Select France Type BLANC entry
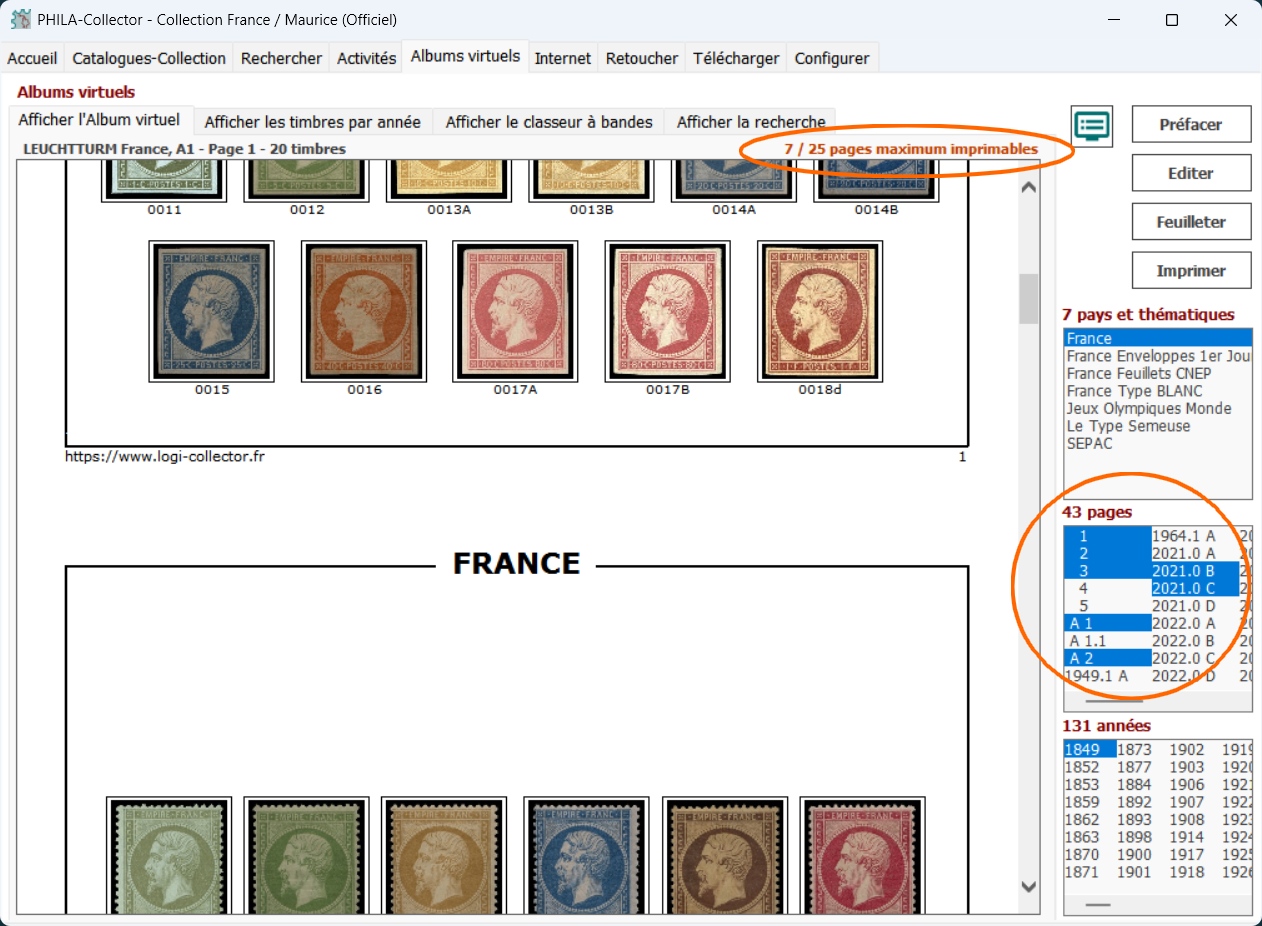The height and width of the screenshot is (926, 1262). click(x=1158, y=391)
